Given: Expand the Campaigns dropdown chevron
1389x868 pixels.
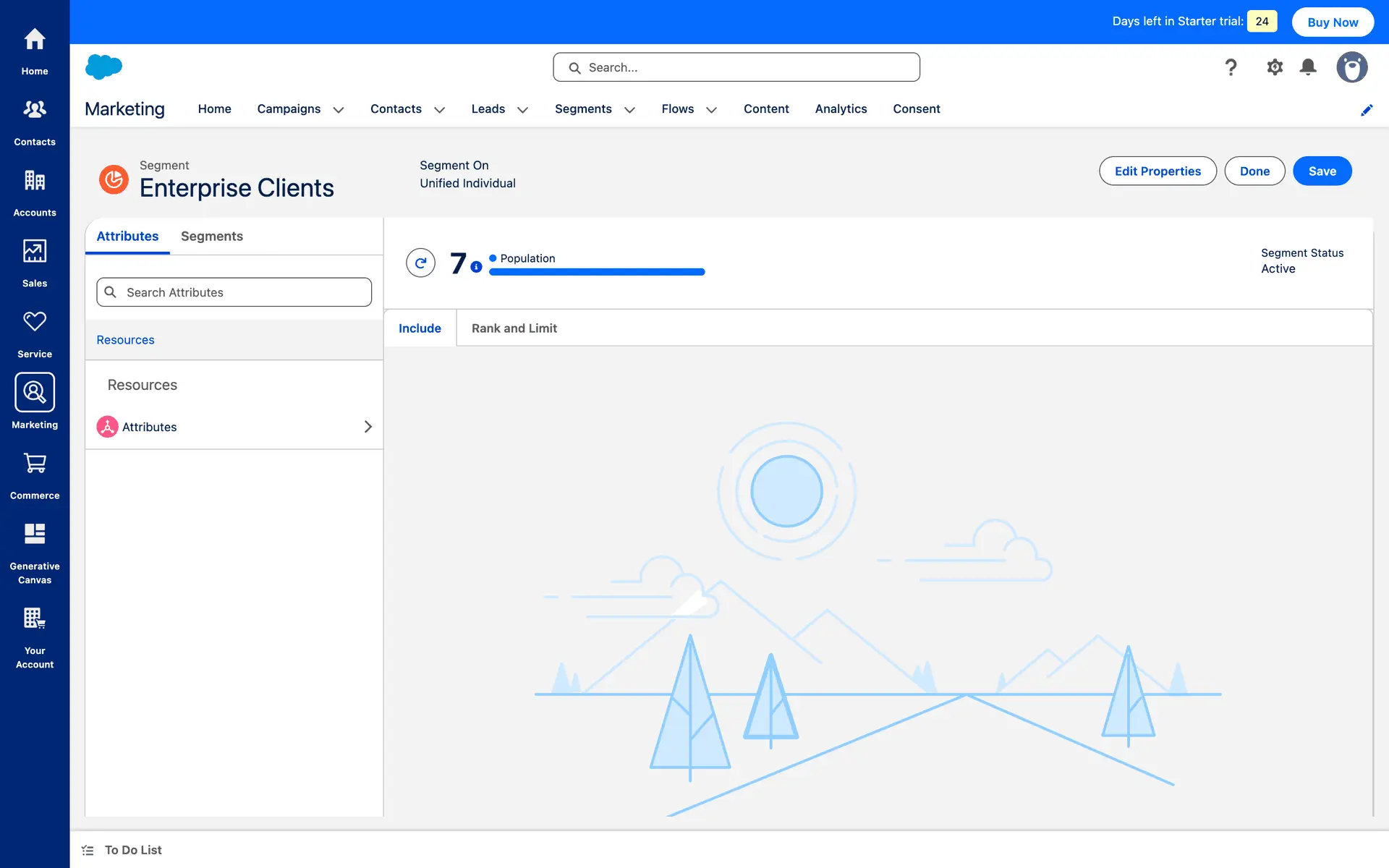Looking at the screenshot, I should coord(338,110).
